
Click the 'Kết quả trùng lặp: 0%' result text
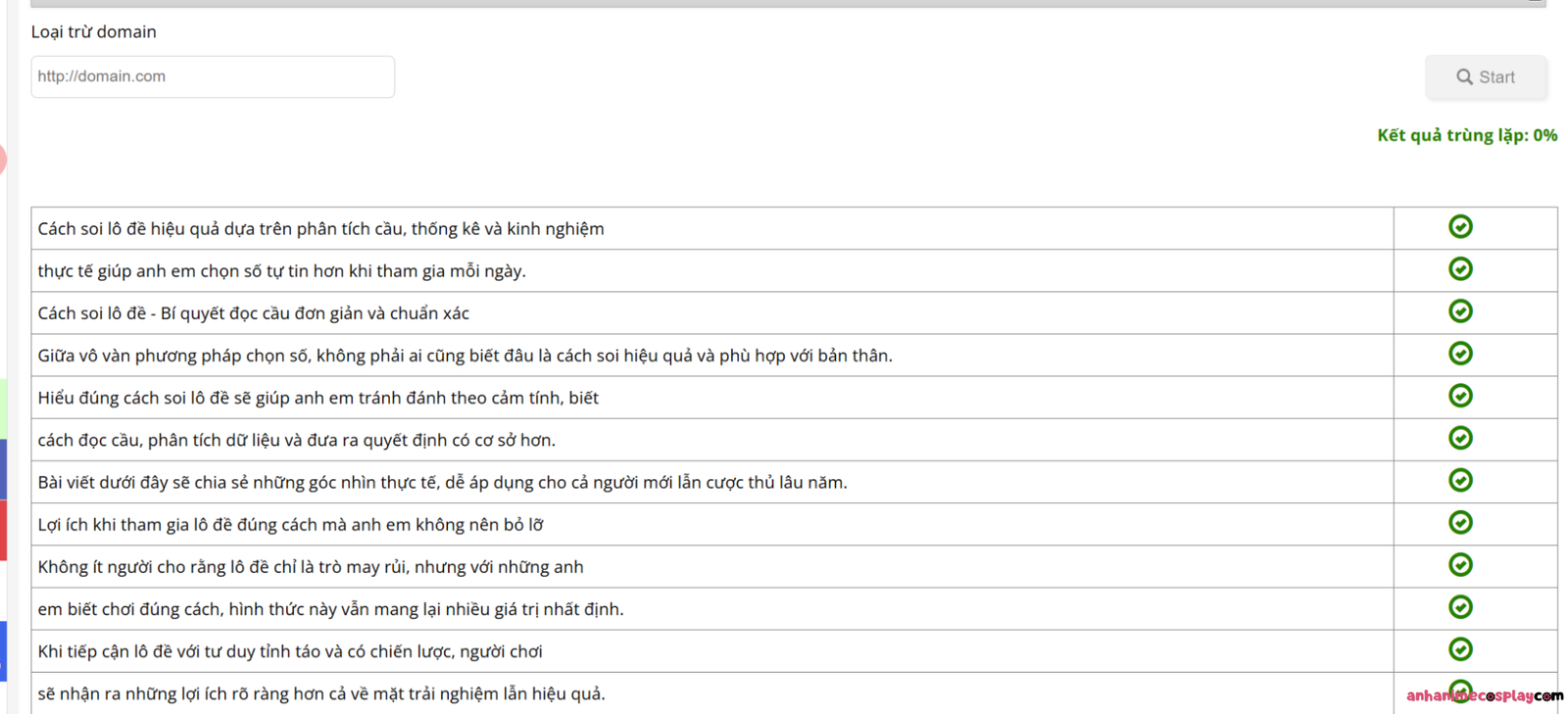(x=1466, y=135)
